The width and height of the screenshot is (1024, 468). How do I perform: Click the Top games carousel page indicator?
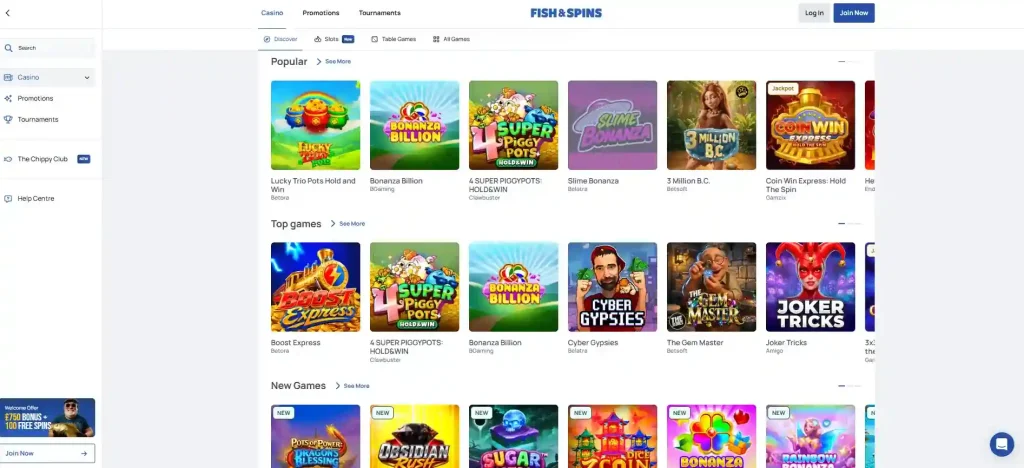click(850, 224)
